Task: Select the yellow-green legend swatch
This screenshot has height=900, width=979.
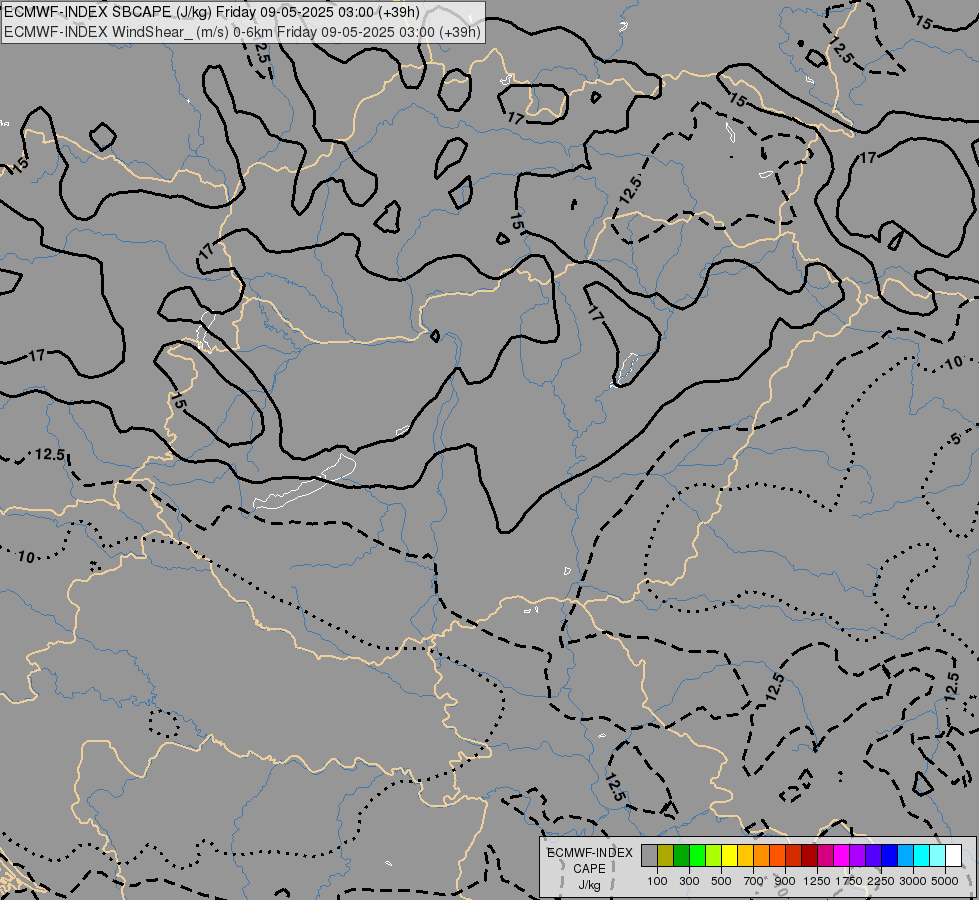Action: (x=714, y=855)
